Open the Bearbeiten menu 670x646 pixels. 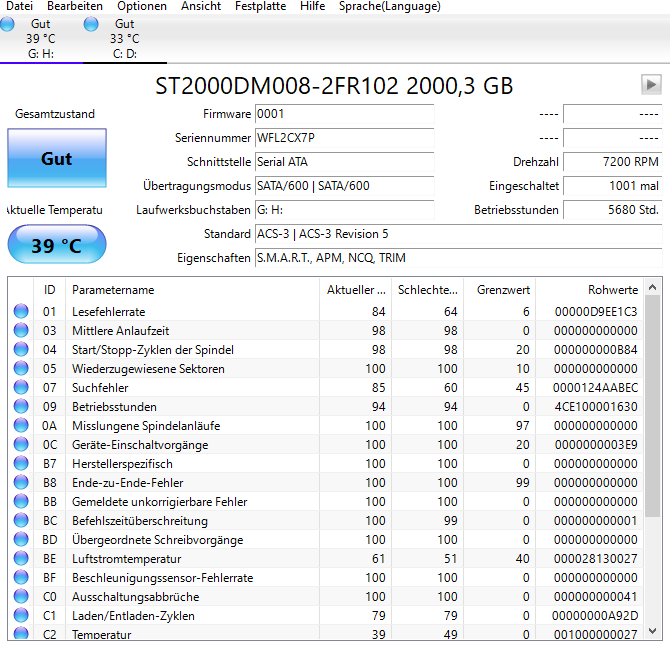(75, 6)
